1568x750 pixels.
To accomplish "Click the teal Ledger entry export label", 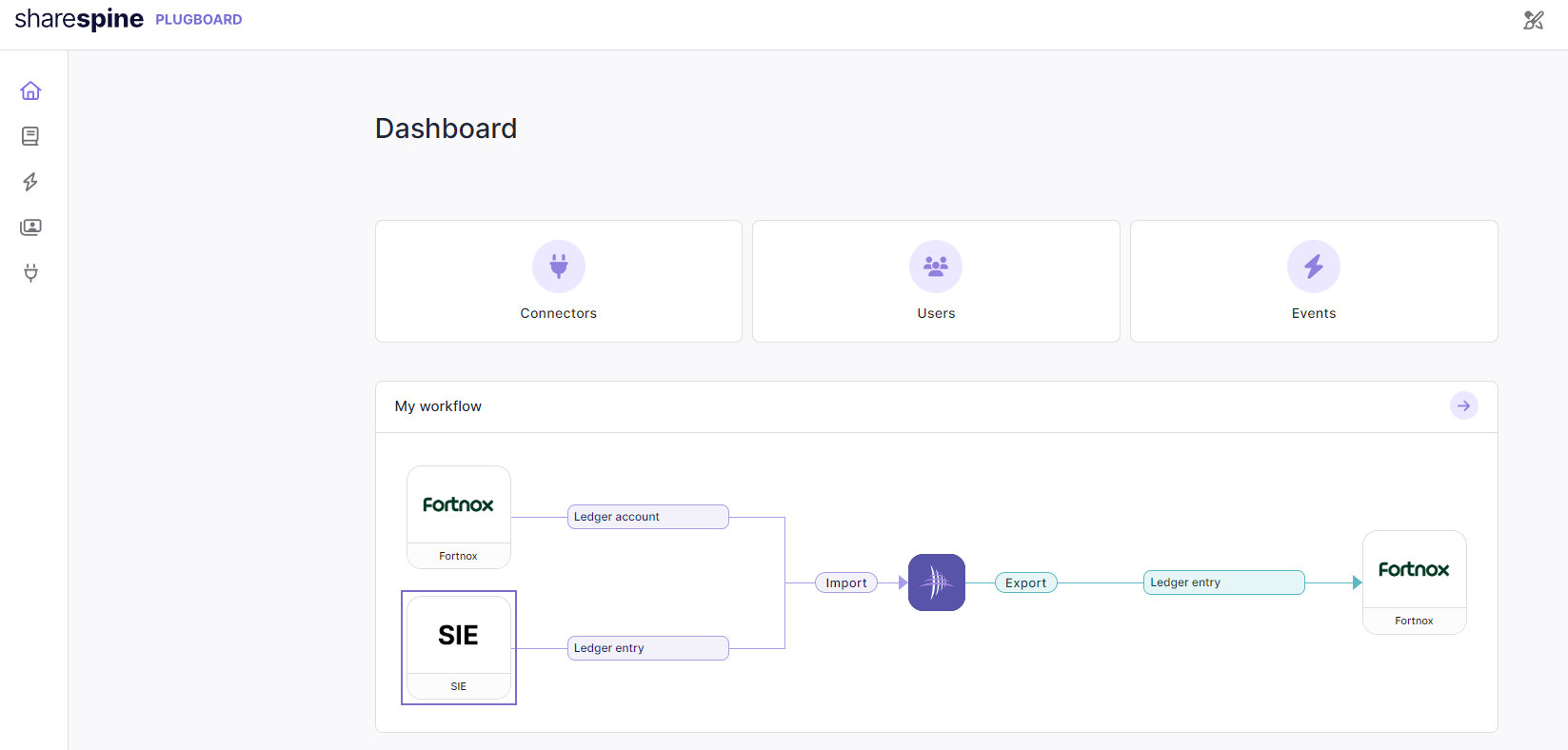I will click(x=1224, y=582).
